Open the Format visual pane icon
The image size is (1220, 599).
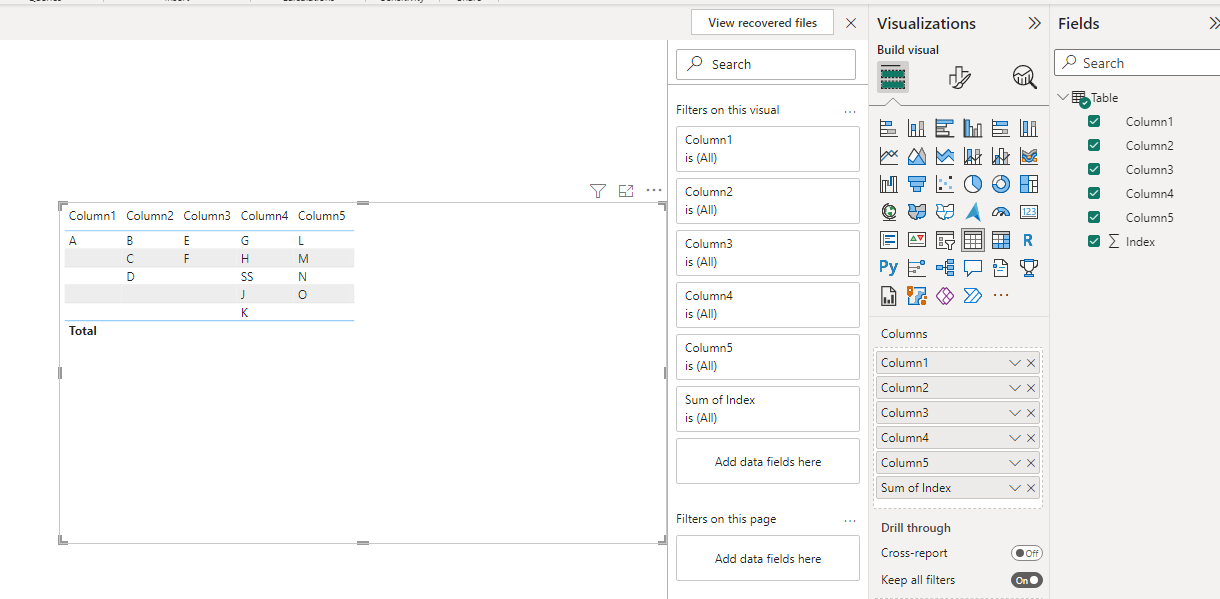[959, 77]
